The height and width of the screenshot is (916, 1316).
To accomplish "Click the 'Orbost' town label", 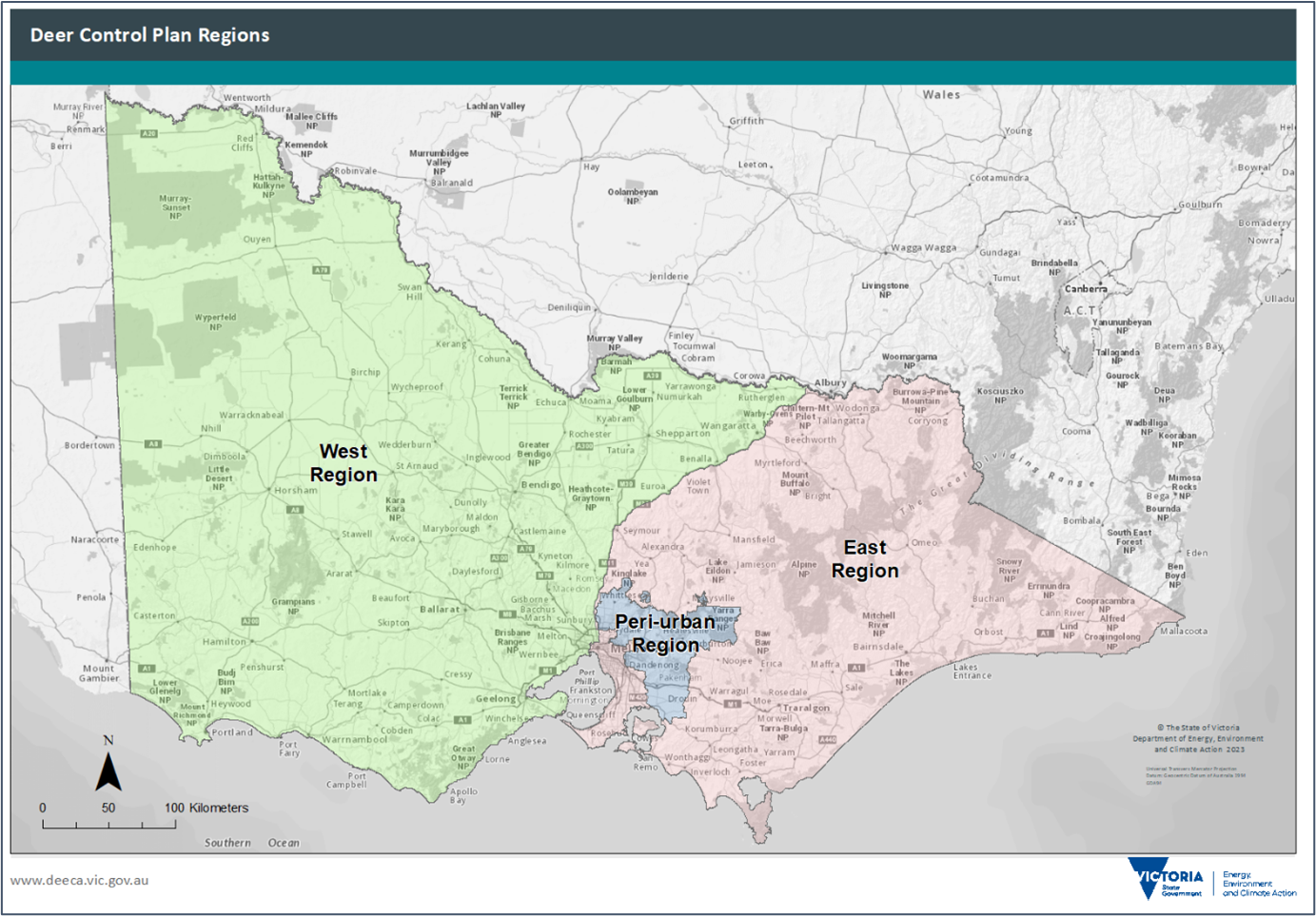I will 989,632.
